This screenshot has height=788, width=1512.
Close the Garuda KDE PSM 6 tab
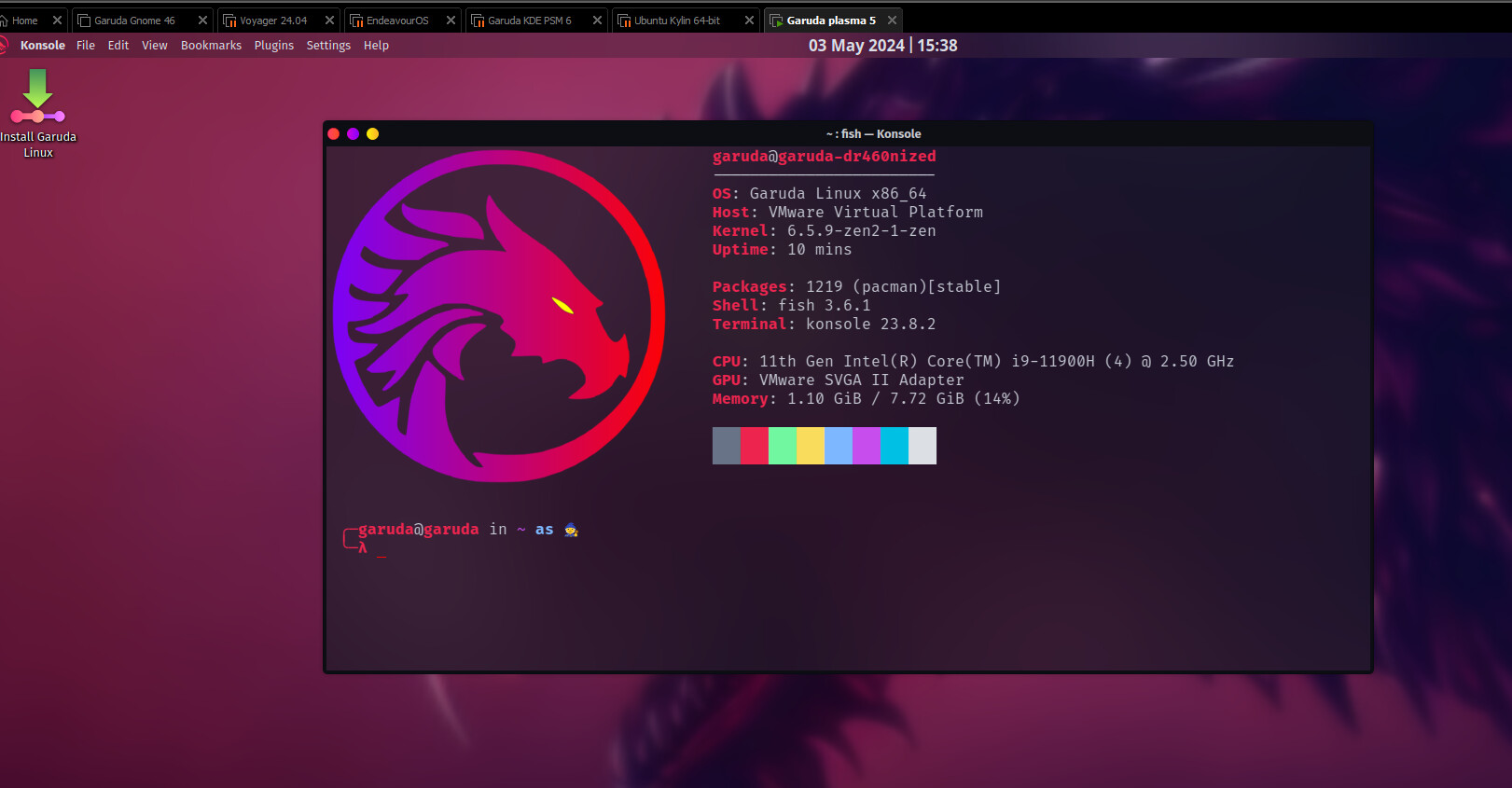597,20
